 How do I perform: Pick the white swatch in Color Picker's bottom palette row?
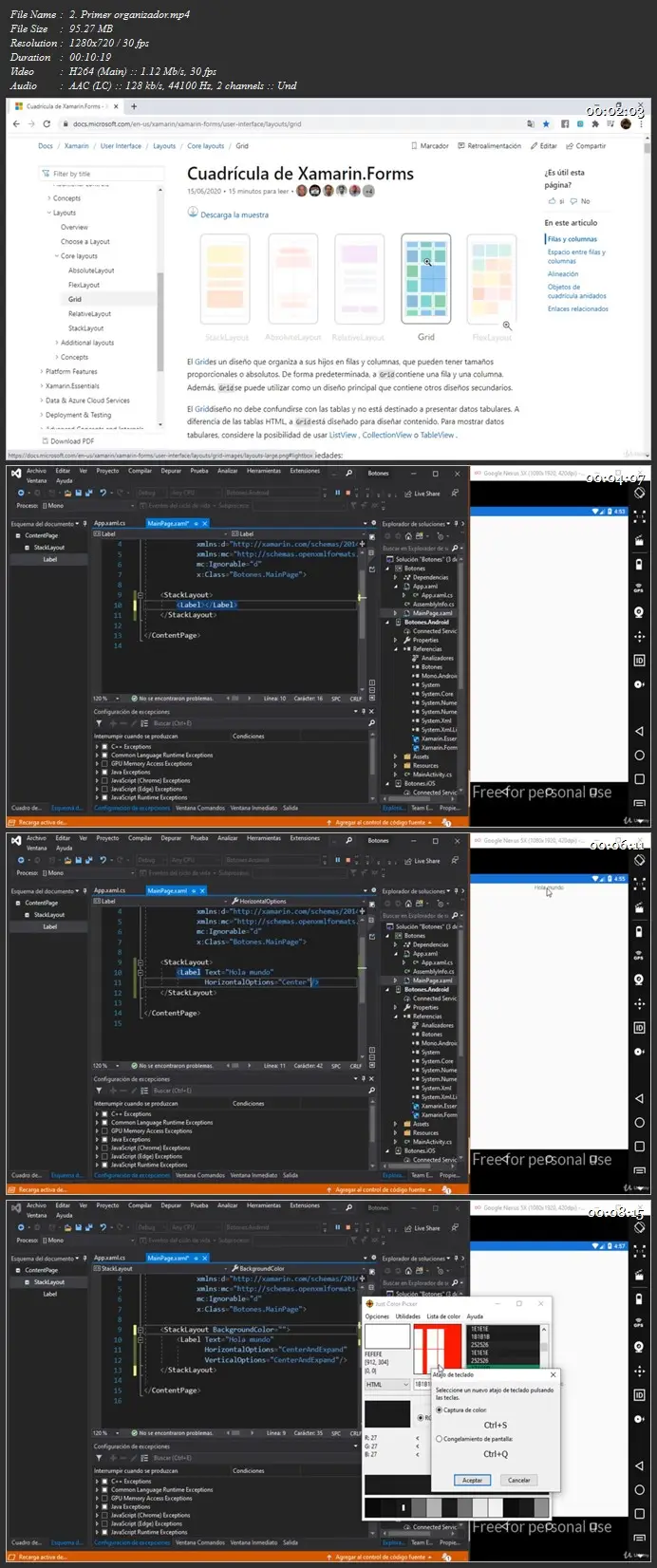[495, 1506]
